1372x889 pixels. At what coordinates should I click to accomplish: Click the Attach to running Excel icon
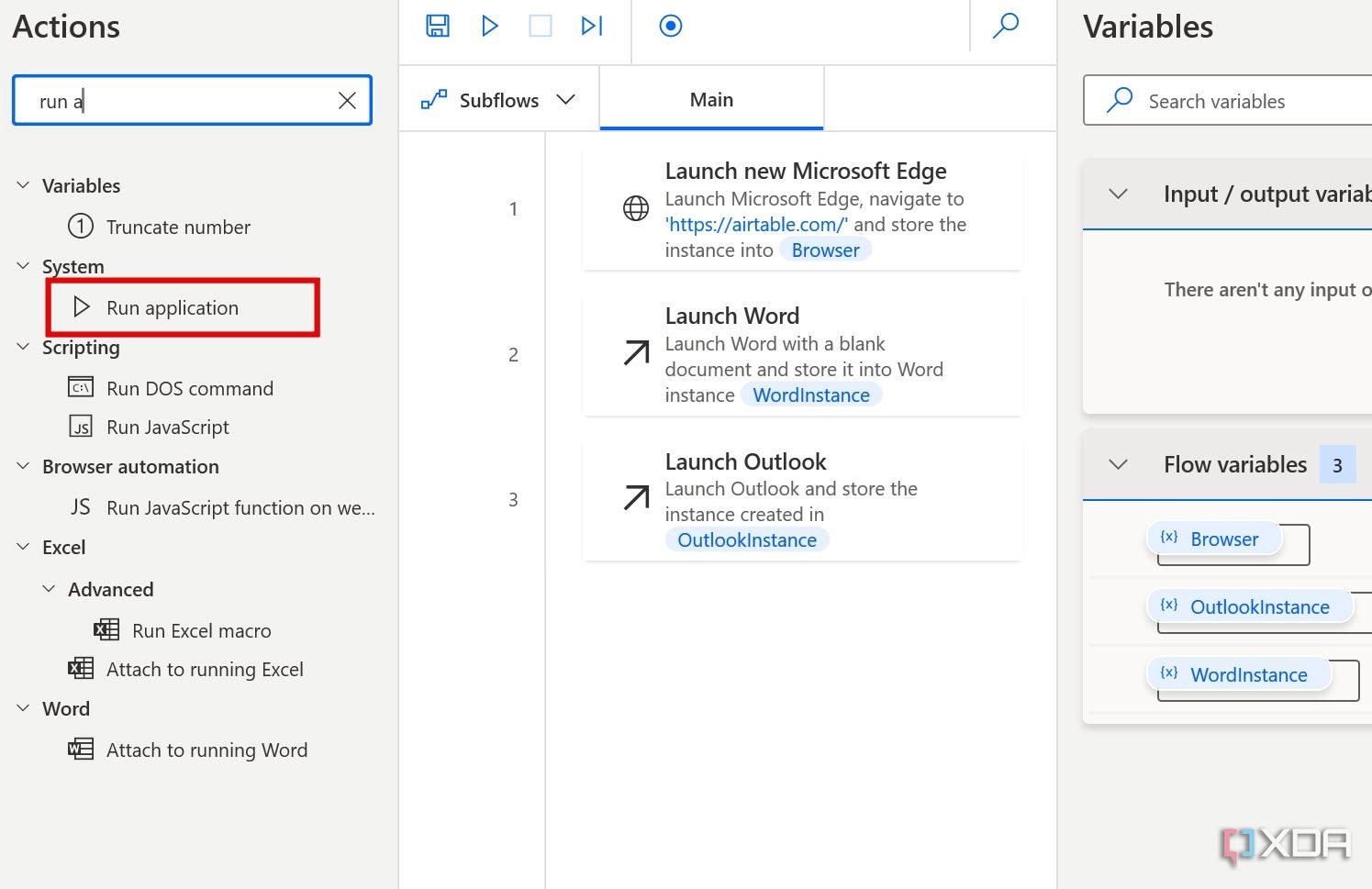[x=81, y=668]
